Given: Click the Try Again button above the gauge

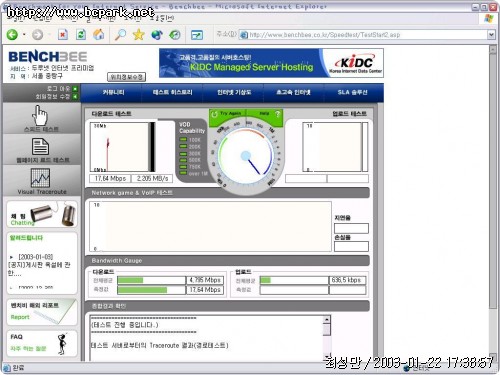Looking at the screenshot, I should coord(227,114).
